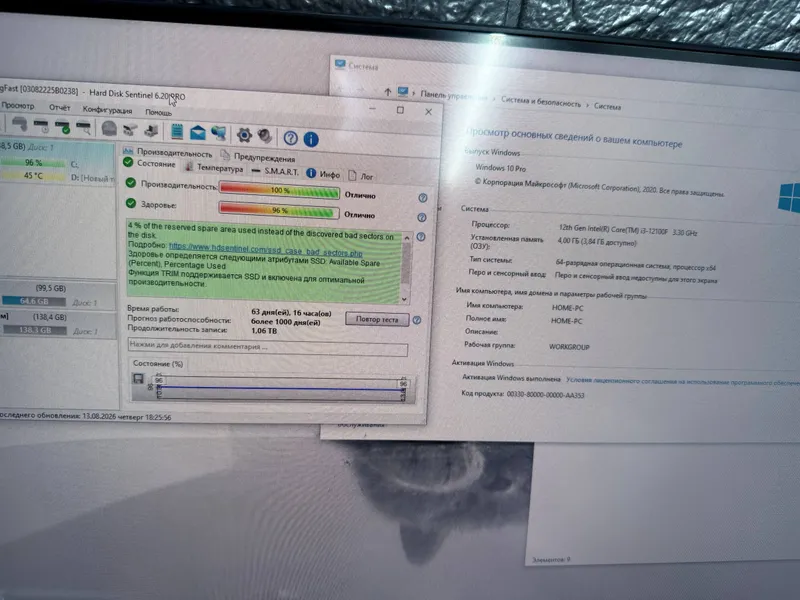Open the Лог tab
The image size is (800, 600).
361,176
